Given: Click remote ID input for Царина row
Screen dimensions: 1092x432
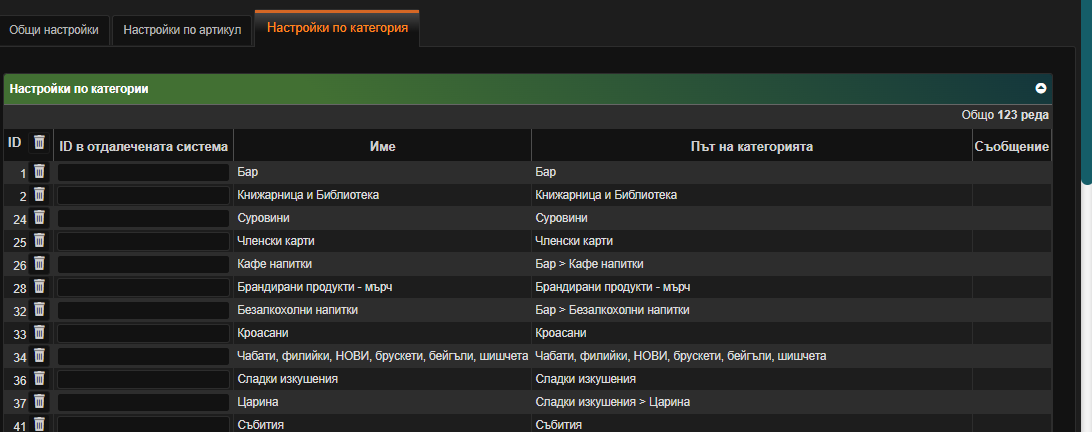Looking at the screenshot, I should [143, 402].
